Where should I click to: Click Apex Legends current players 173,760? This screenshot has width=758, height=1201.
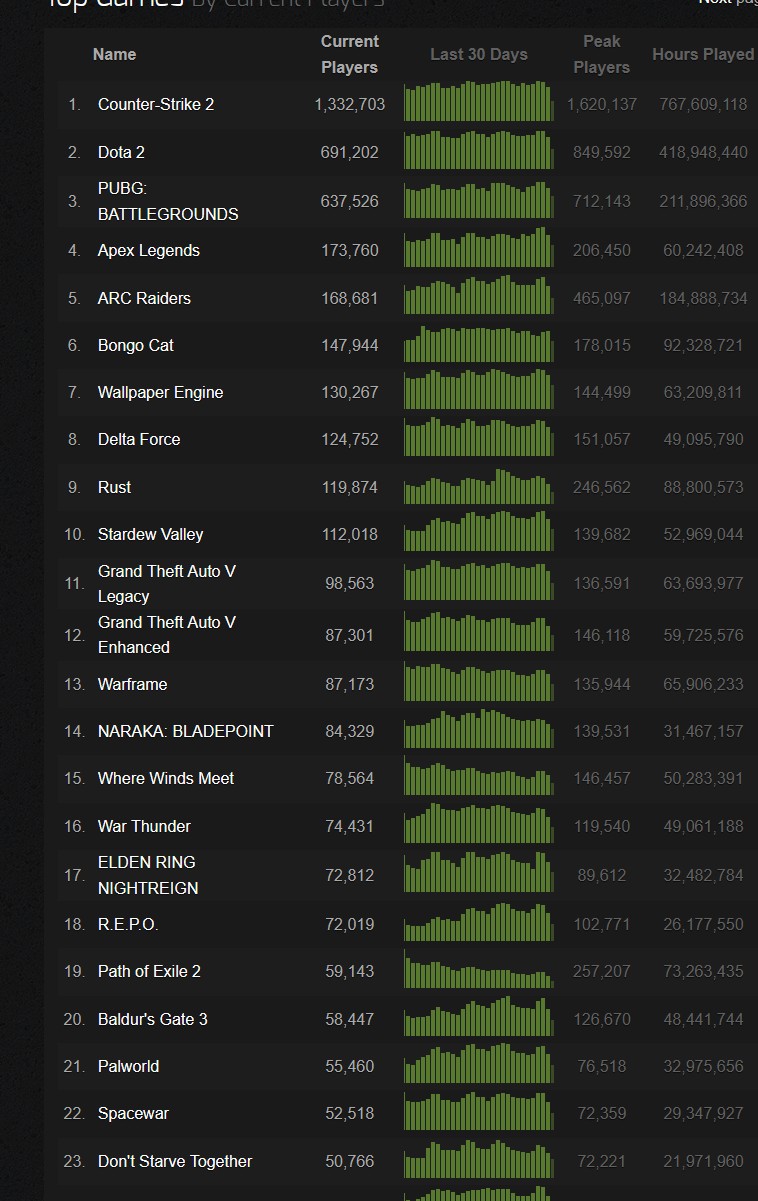[350, 250]
